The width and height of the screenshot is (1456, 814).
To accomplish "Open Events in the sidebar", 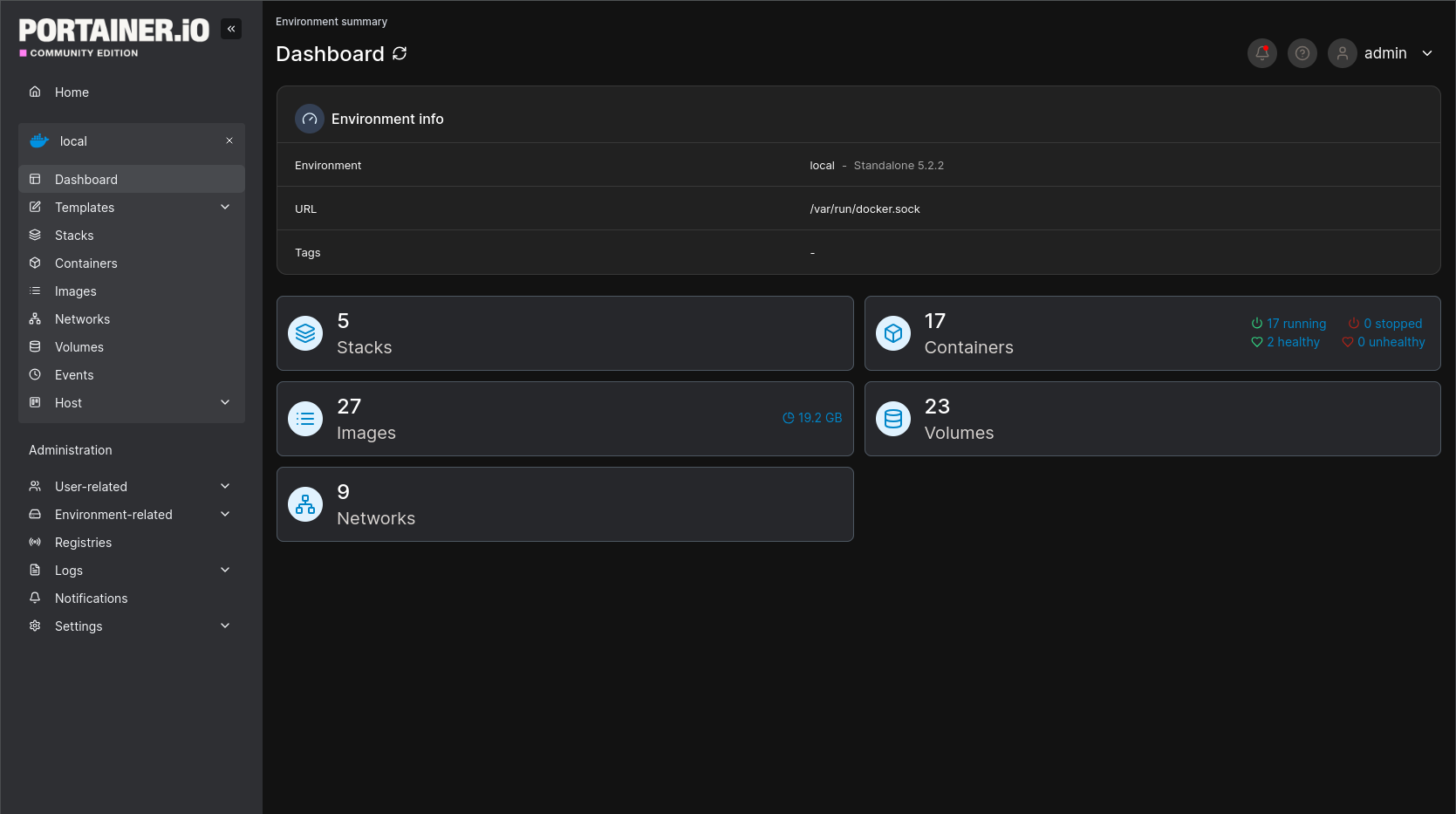I will tap(74, 375).
